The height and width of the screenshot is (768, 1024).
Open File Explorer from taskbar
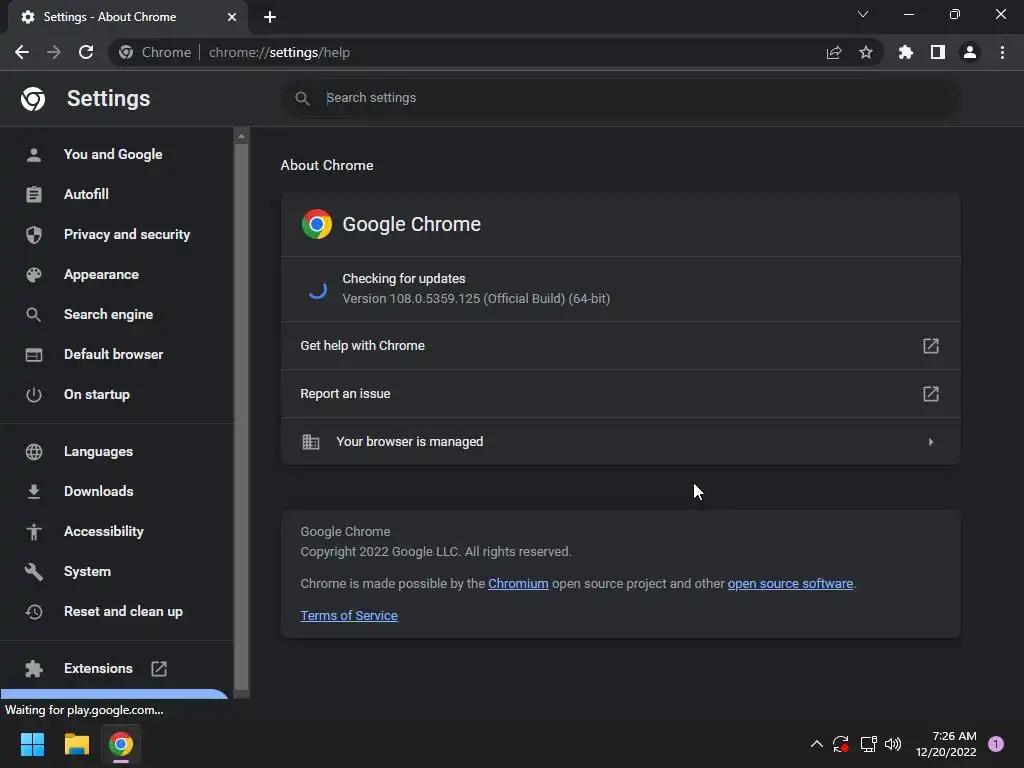click(76, 744)
